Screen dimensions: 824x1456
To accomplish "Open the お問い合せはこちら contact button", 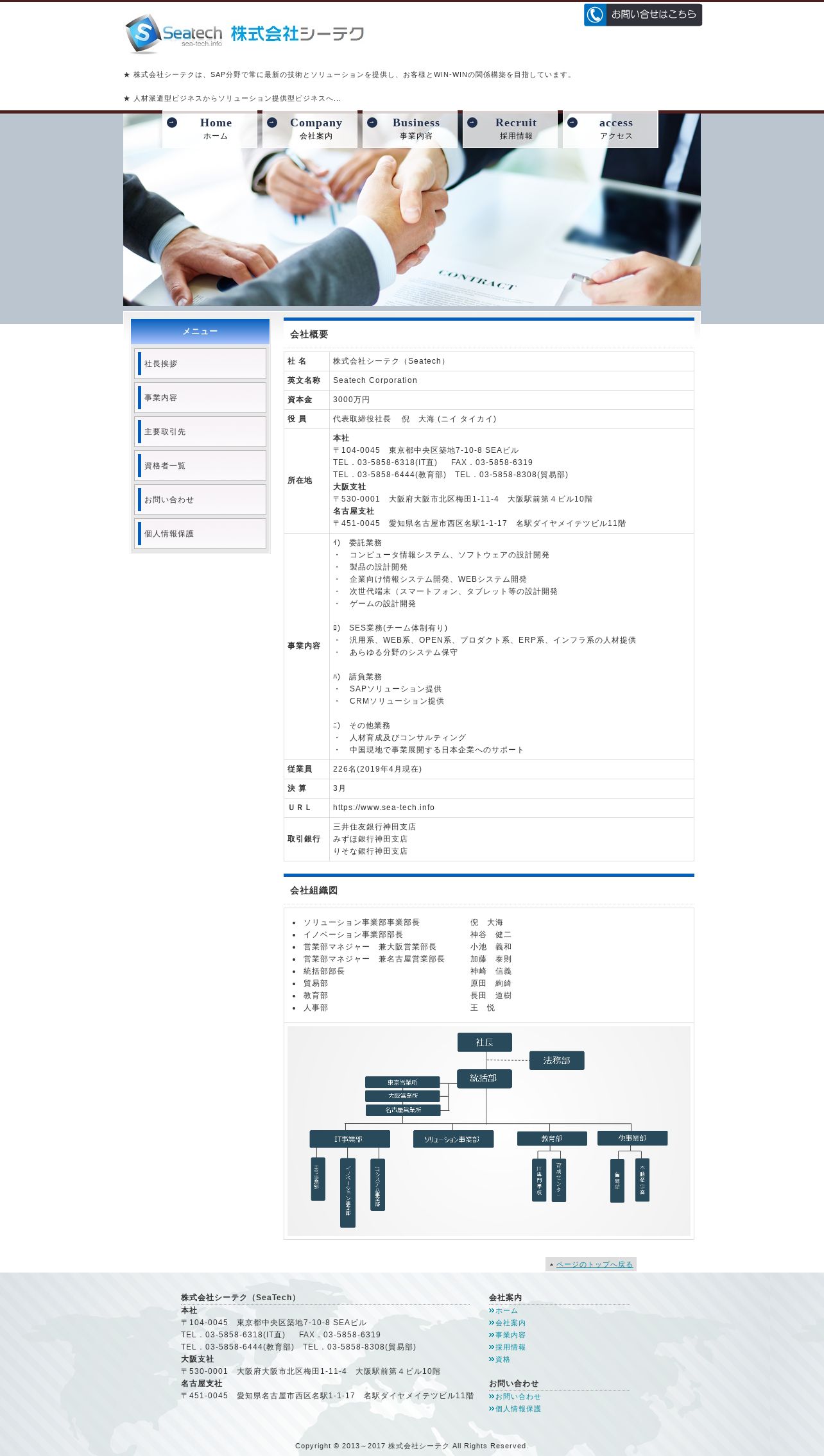I will pyautogui.click(x=642, y=15).
